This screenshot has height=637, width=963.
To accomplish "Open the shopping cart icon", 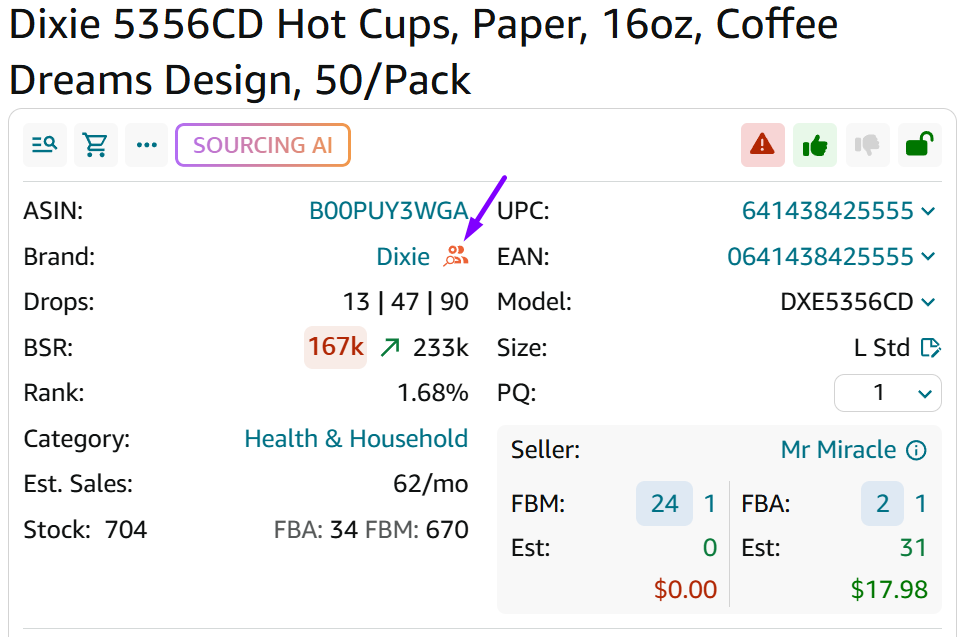I will pyautogui.click(x=96, y=145).
